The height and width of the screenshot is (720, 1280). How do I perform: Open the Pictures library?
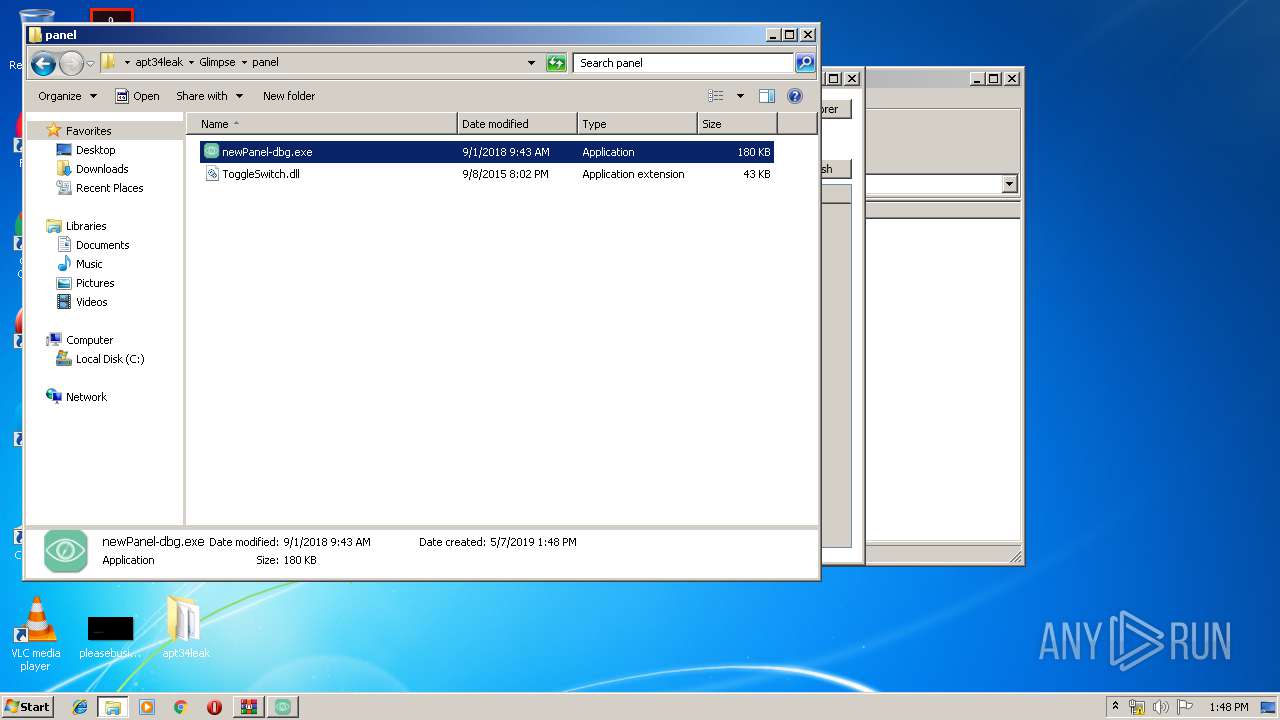click(95, 283)
